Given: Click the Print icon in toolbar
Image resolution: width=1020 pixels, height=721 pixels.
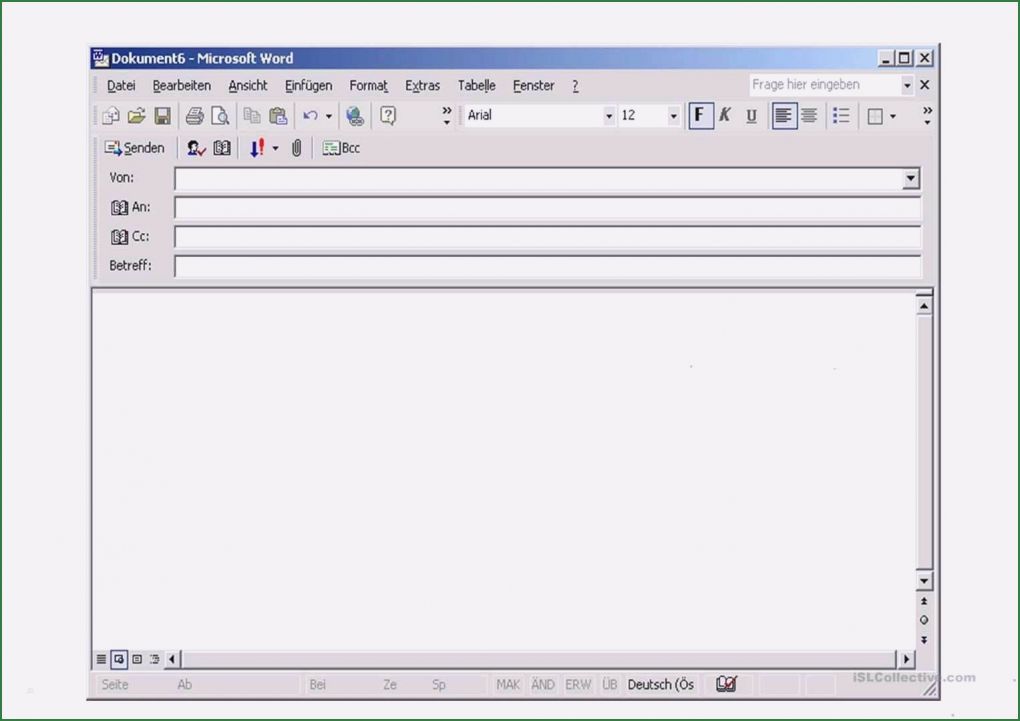Looking at the screenshot, I should click(194, 116).
